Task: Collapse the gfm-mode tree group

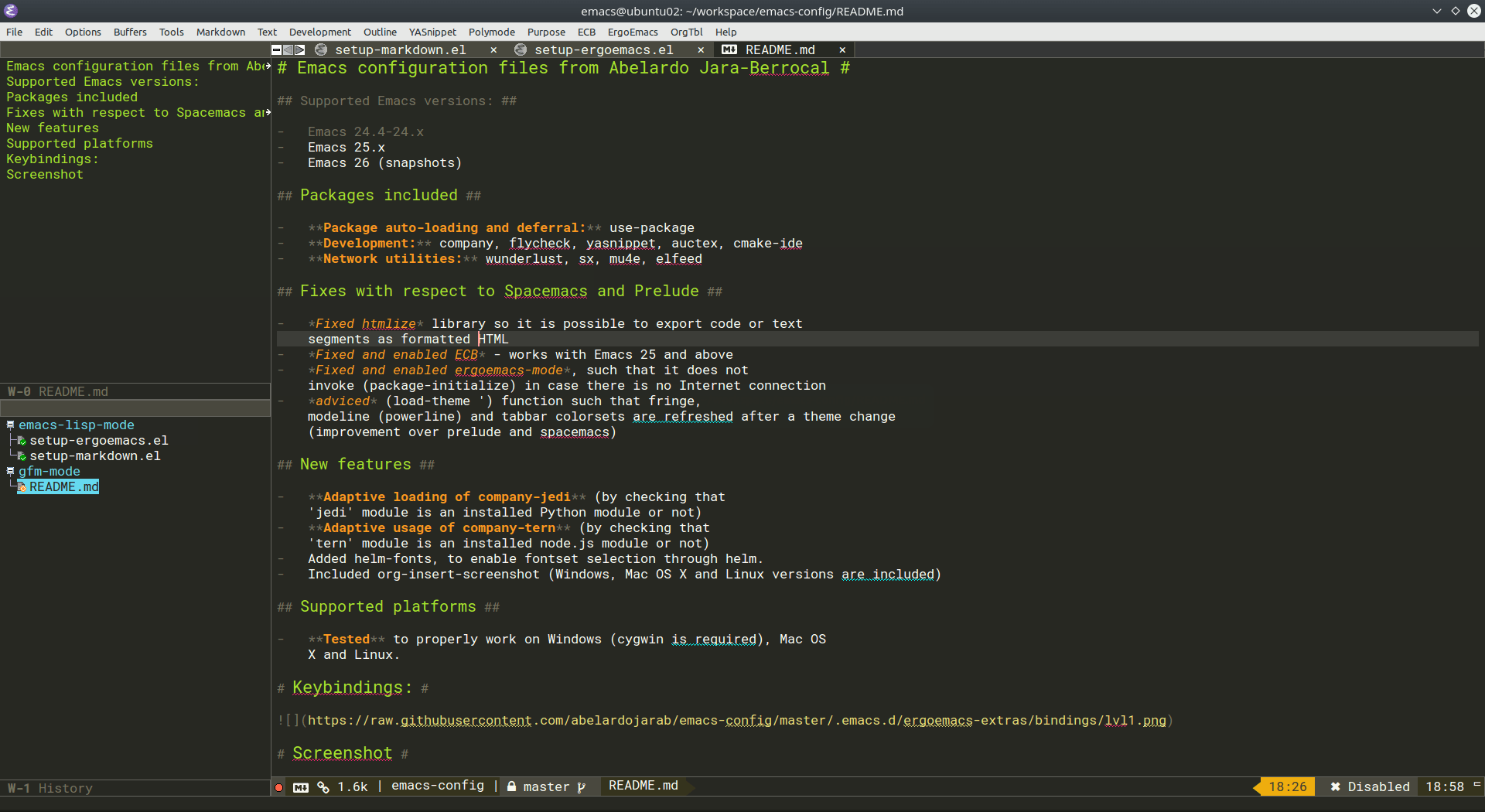Action: [9, 471]
